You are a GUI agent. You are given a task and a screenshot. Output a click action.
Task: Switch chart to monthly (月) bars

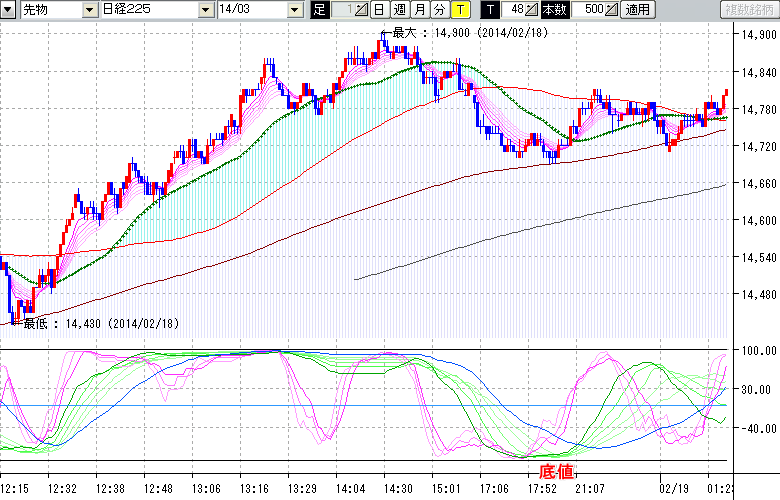[419, 10]
